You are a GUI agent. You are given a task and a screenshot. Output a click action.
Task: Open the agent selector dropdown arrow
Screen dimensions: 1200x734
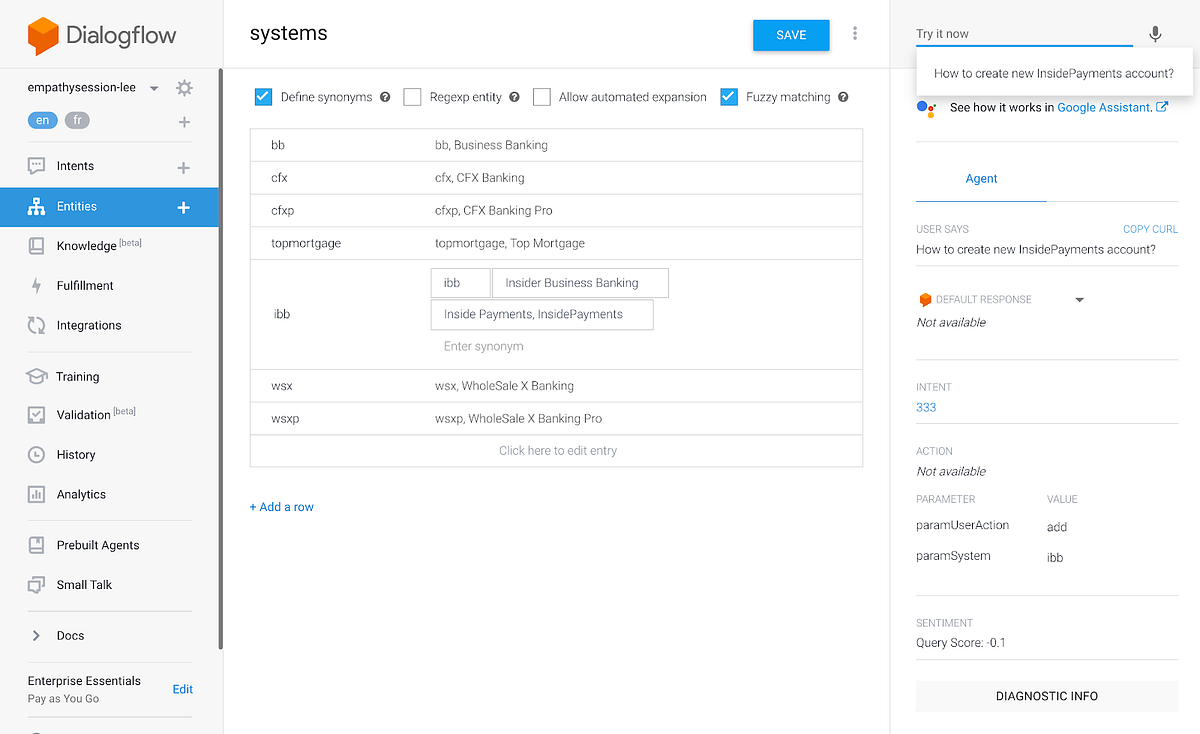[154, 88]
